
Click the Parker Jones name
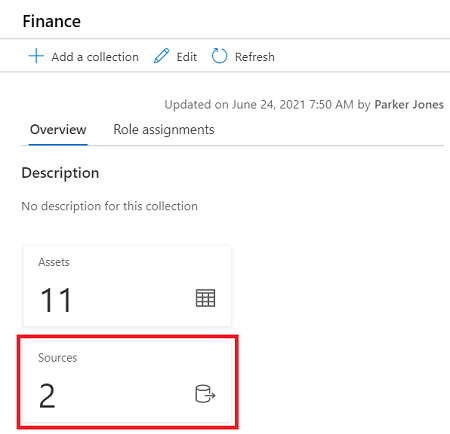[409, 105]
